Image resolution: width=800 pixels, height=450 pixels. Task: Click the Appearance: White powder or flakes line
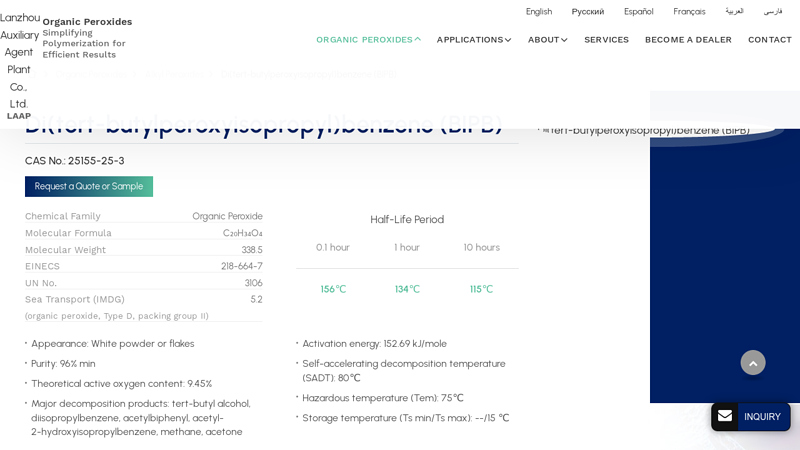click(x=113, y=344)
